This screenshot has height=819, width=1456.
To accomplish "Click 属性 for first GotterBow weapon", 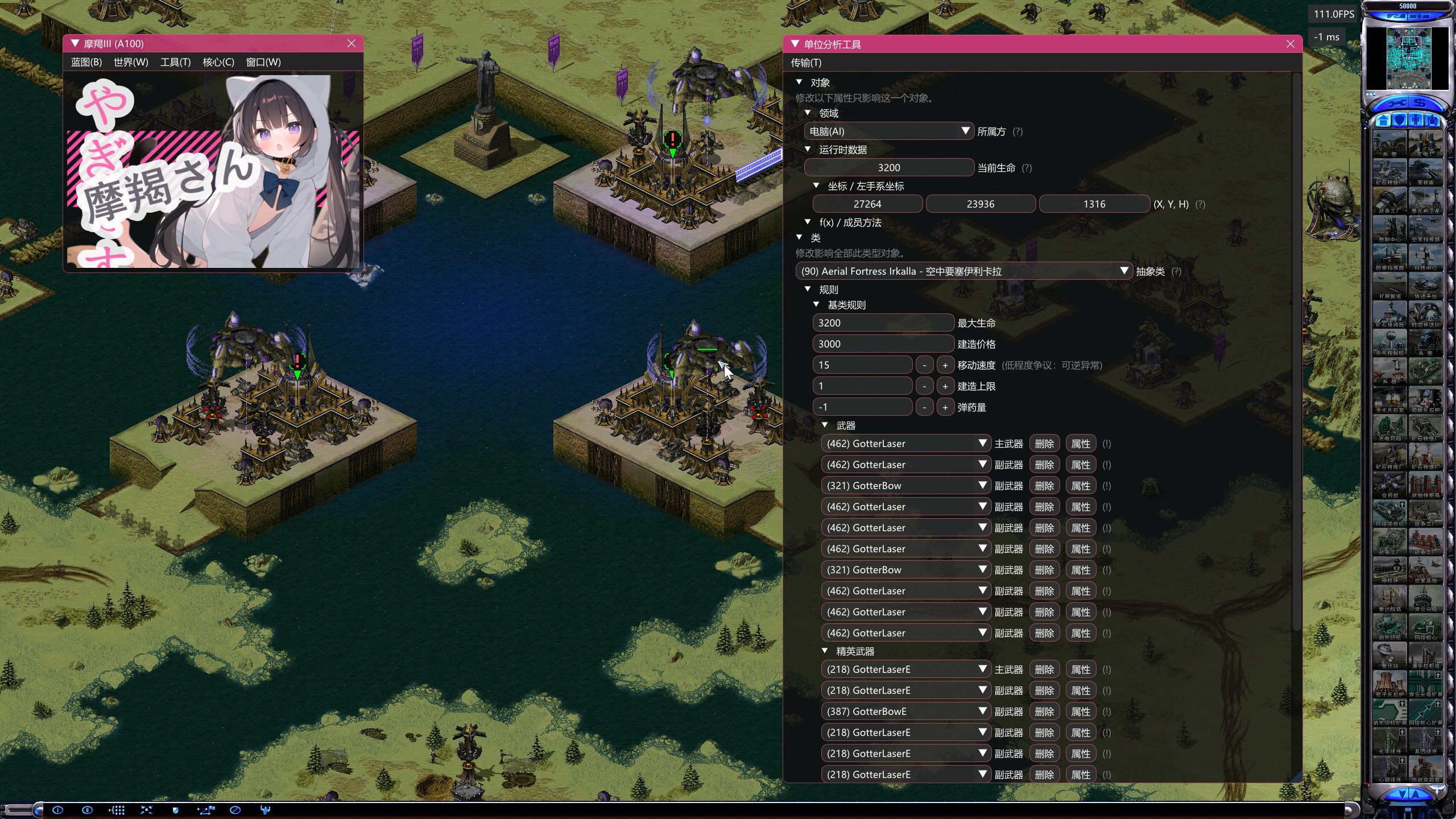I will [x=1080, y=486].
